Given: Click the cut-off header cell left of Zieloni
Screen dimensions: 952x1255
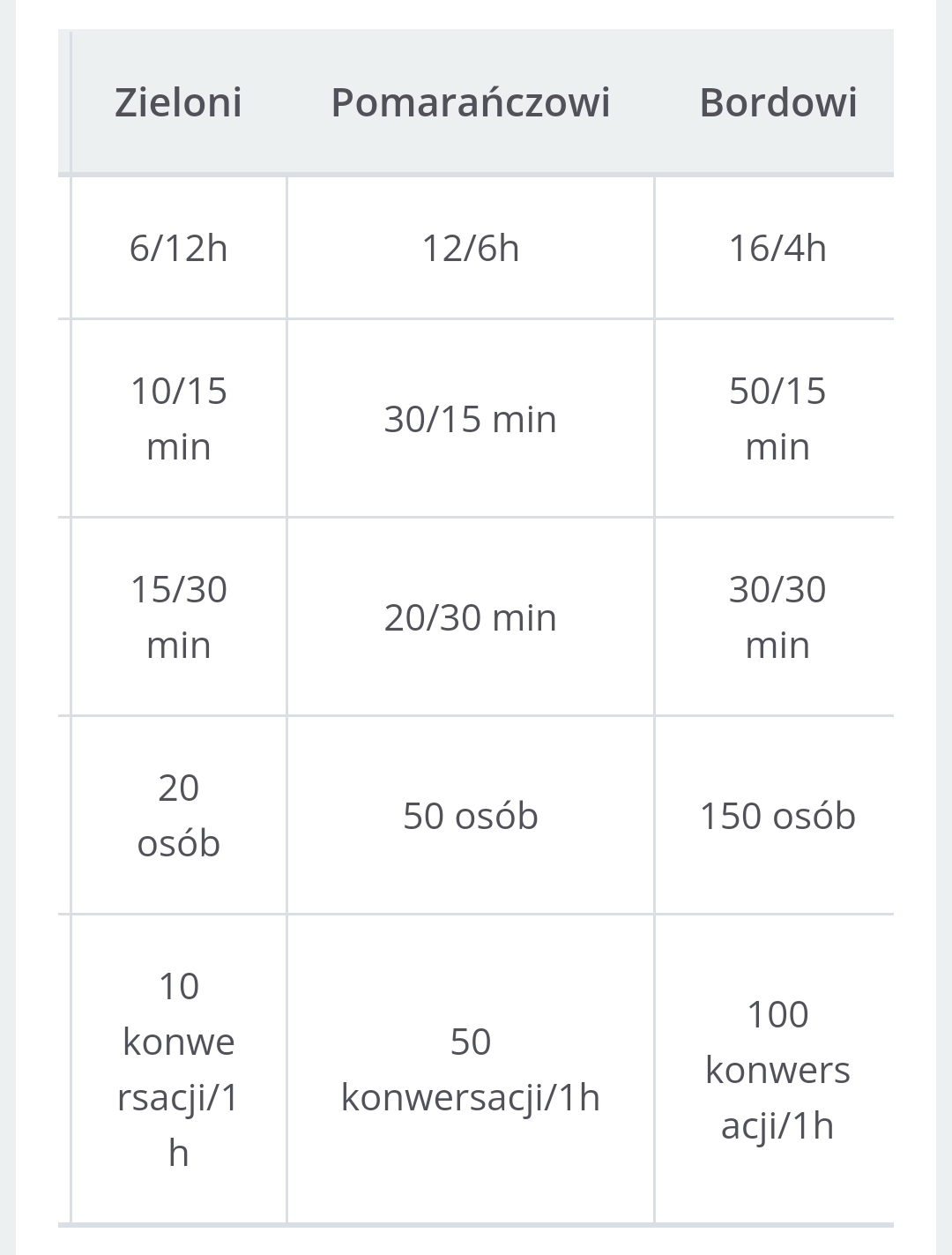Looking at the screenshot, I should point(64,102).
